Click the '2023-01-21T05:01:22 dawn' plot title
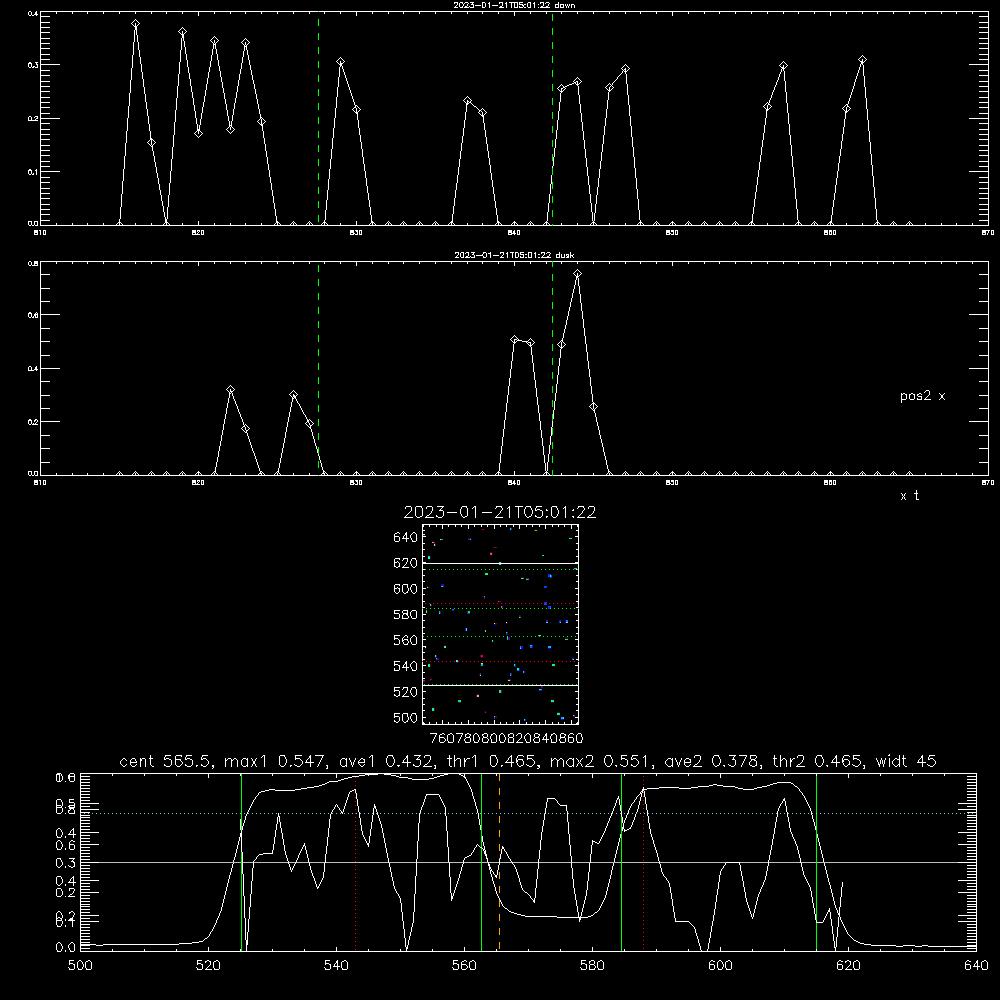1000x1000 pixels. tap(514, 5)
